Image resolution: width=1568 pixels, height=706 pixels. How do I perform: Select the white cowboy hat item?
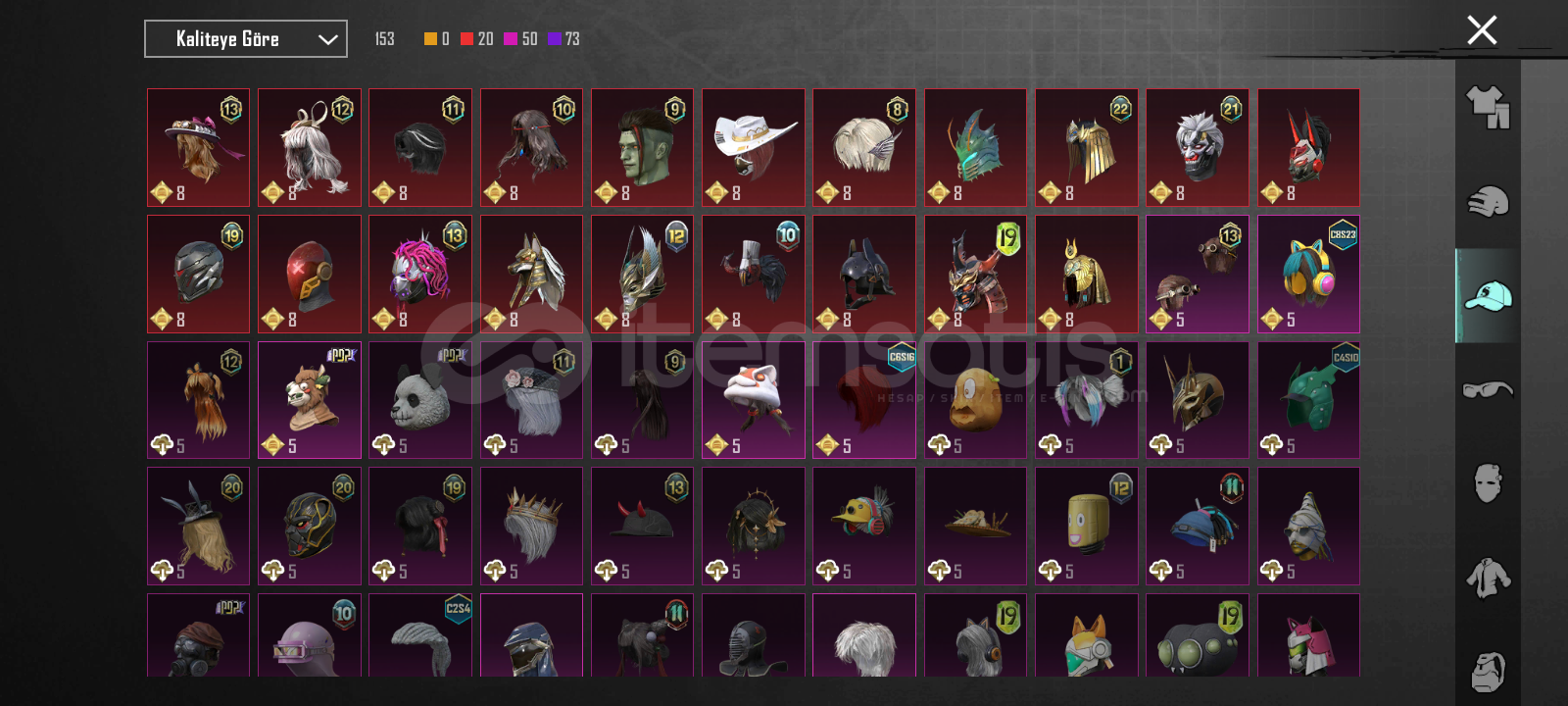[754, 148]
